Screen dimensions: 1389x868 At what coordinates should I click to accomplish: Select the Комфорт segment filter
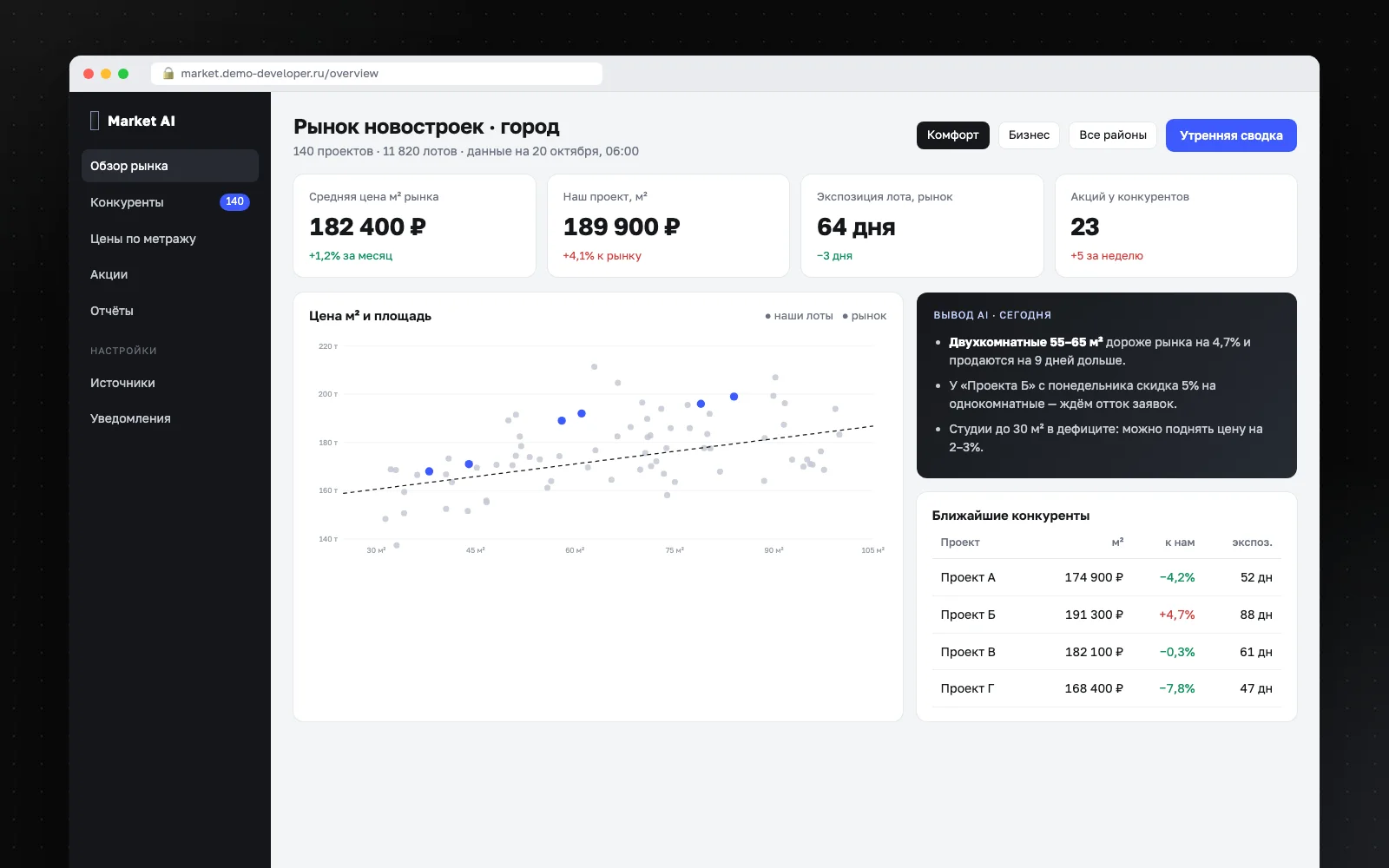(952, 135)
